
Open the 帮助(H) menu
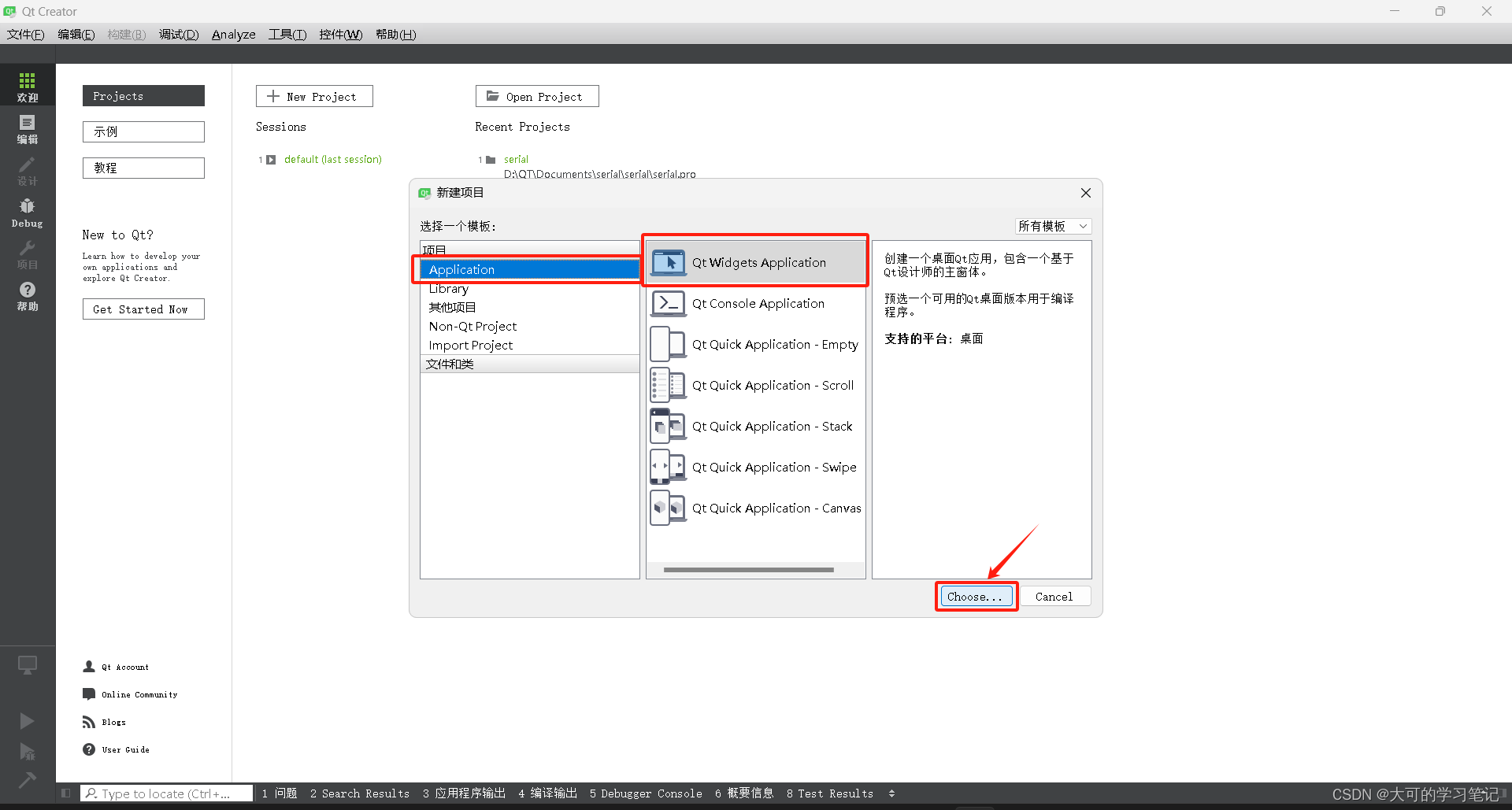(x=396, y=34)
